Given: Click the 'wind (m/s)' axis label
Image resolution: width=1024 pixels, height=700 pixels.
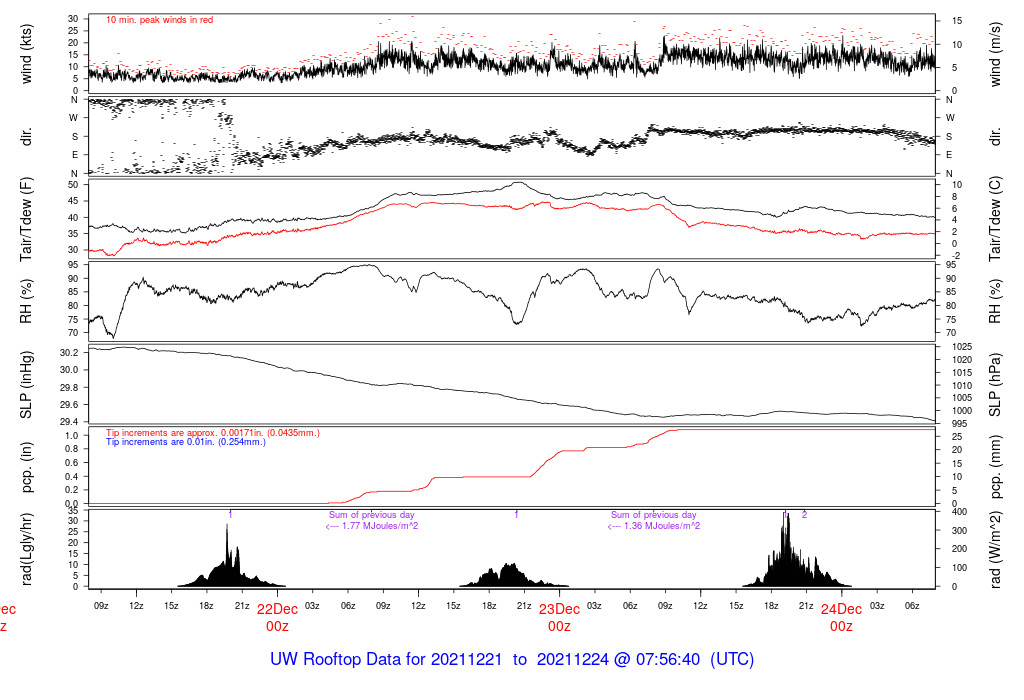Looking at the screenshot, I should coord(995,54).
